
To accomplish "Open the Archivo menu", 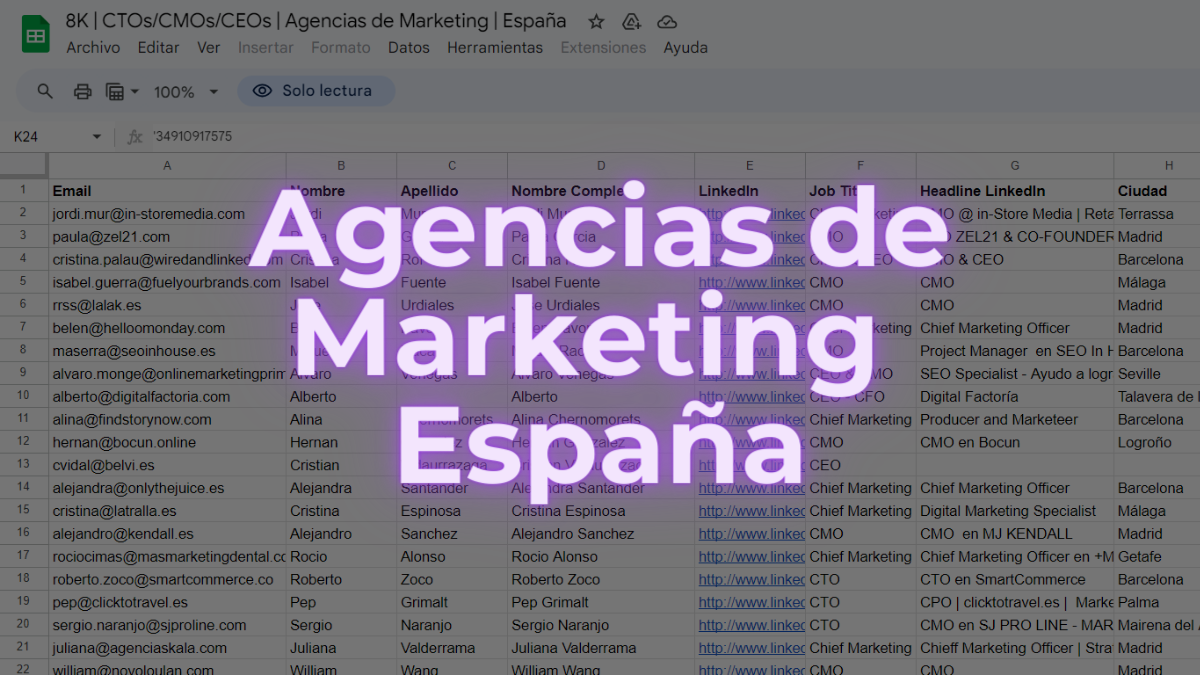I will point(93,47).
